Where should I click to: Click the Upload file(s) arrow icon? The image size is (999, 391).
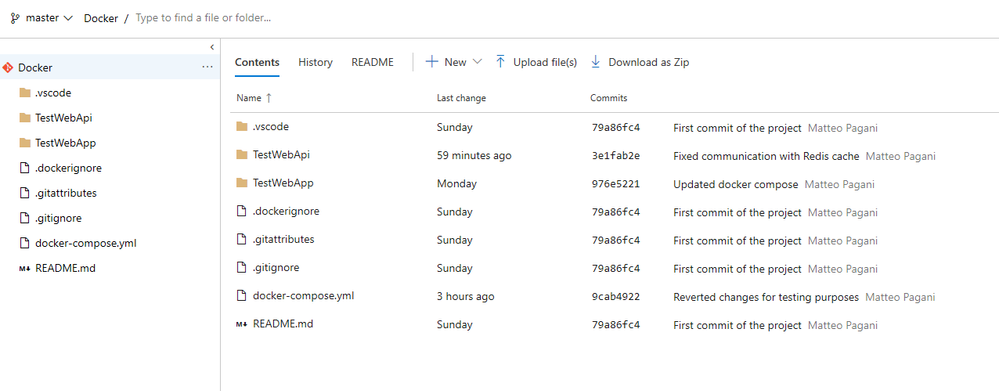click(x=500, y=62)
